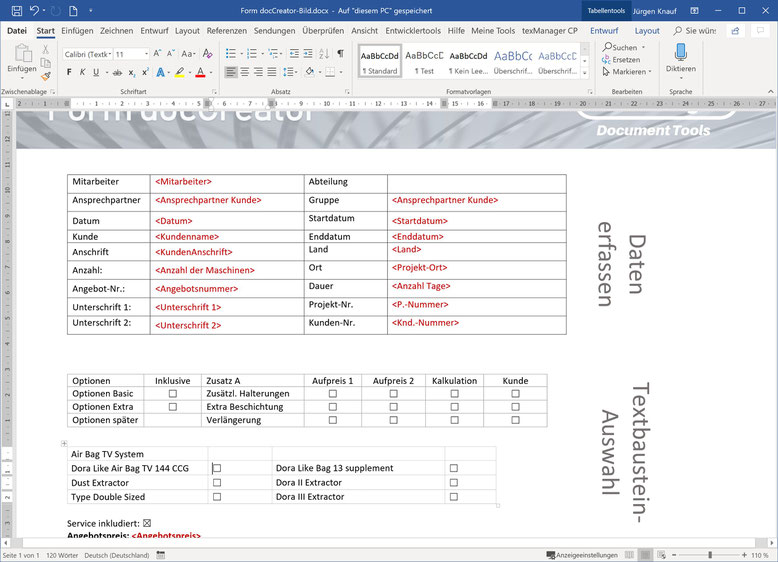Cut selection with the scissors icon

pos(46,49)
